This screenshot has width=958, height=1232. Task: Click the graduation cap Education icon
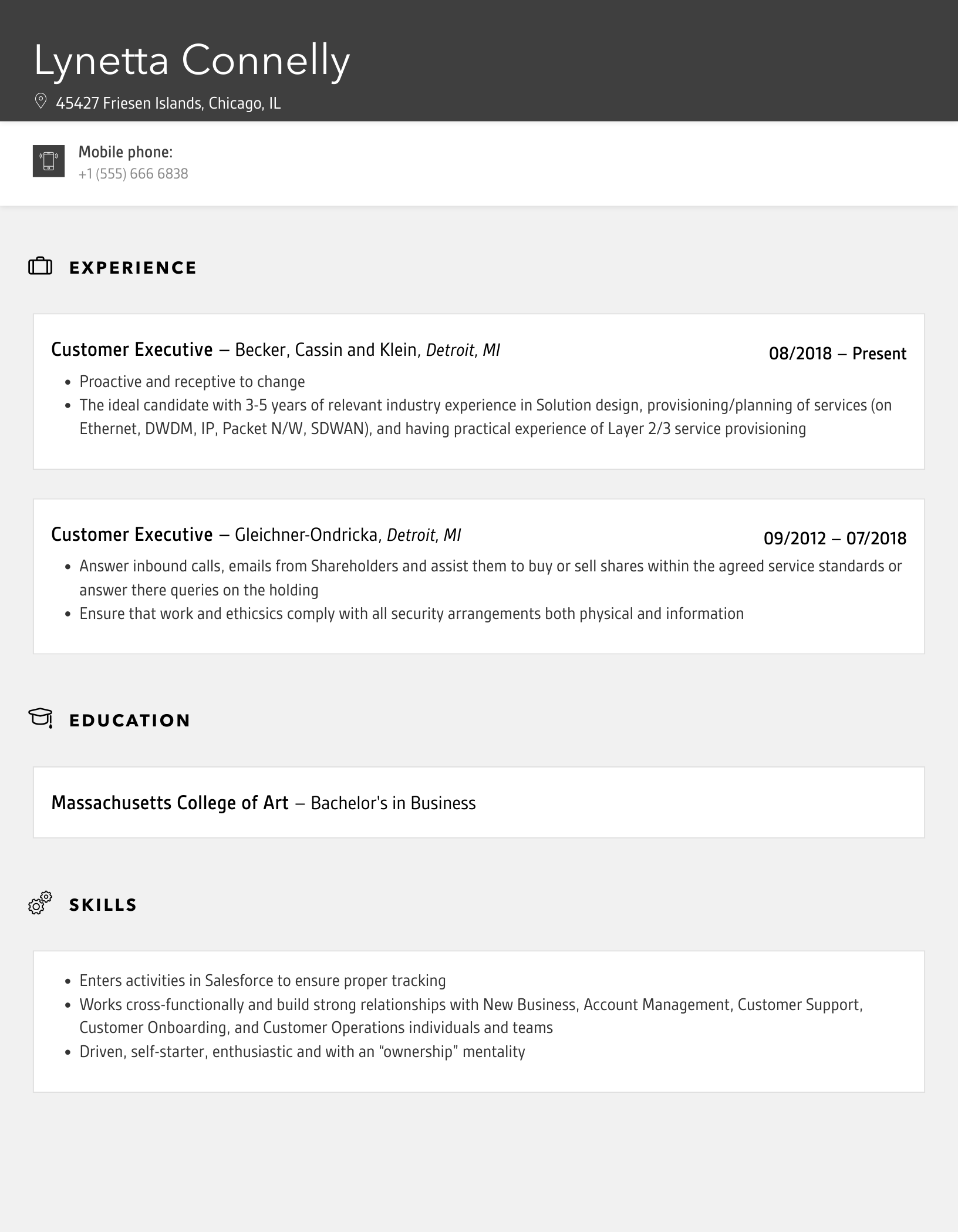click(x=41, y=718)
